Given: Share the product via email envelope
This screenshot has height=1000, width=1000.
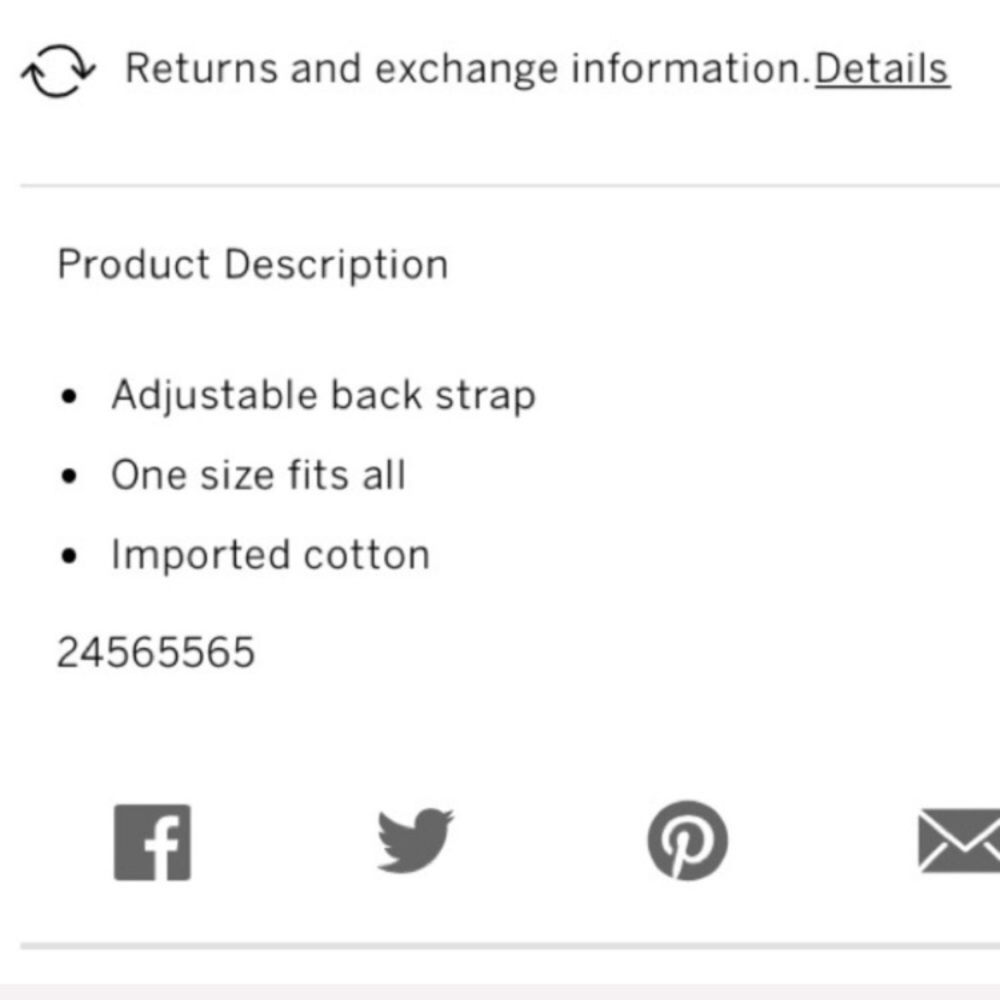Looking at the screenshot, I should click(x=960, y=841).
